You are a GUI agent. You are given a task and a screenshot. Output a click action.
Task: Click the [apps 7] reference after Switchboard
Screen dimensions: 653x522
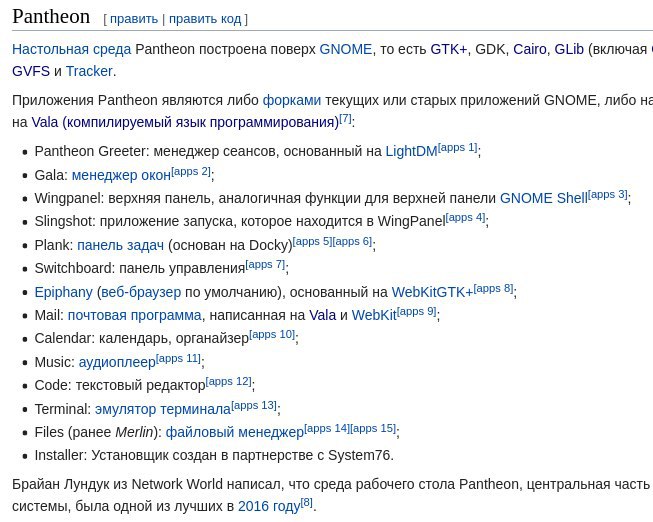pos(265,265)
